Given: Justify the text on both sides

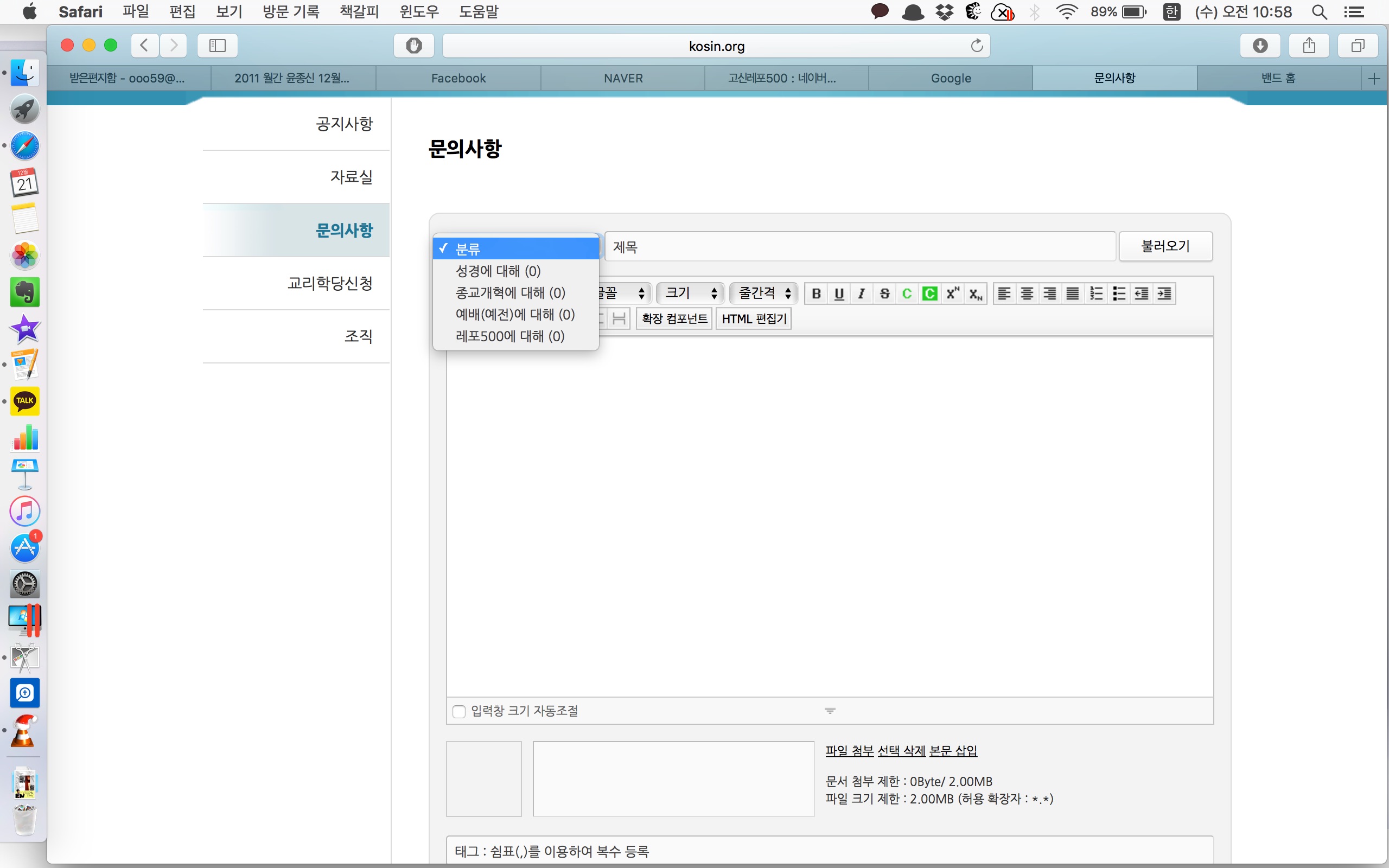Looking at the screenshot, I should click(1072, 294).
